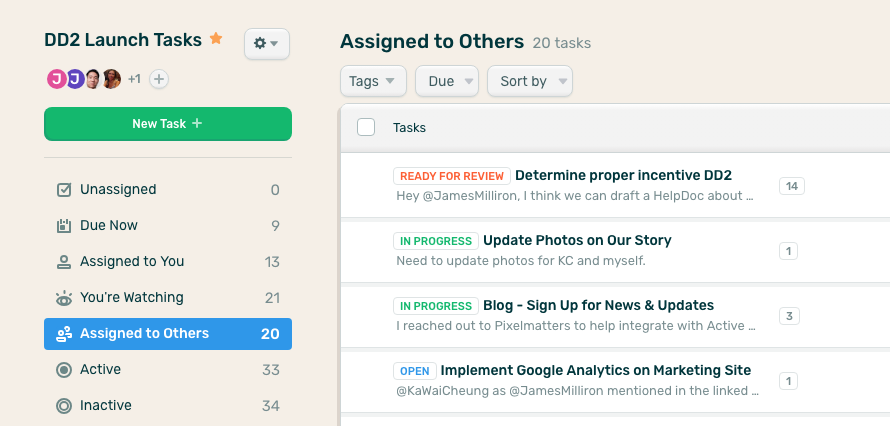Screen dimensions: 890x426
Task: Click the first pink J member avatar
Action: pos(56,79)
